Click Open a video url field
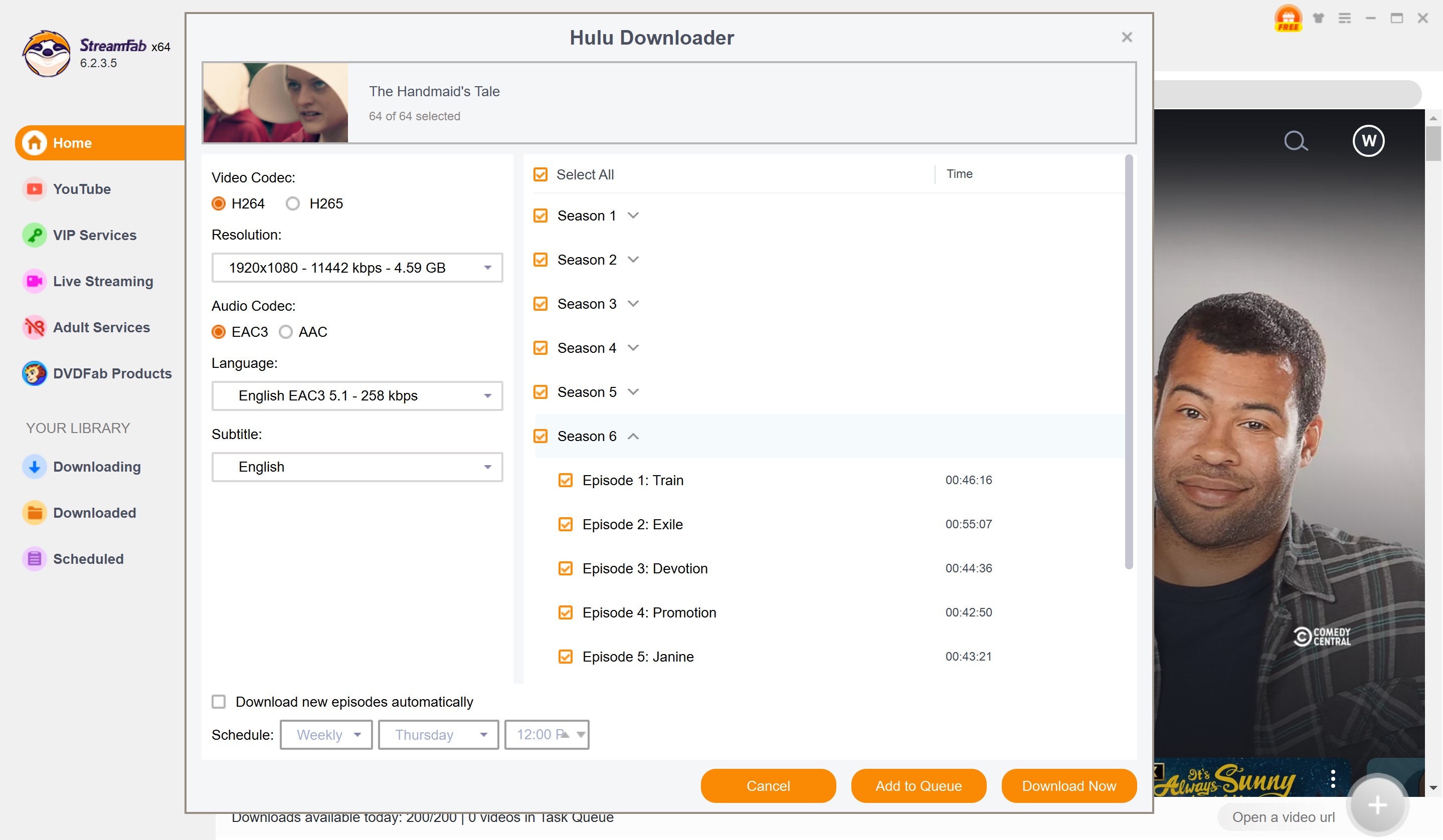Image resolution: width=1443 pixels, height=840 pixels. [1283, 817]
